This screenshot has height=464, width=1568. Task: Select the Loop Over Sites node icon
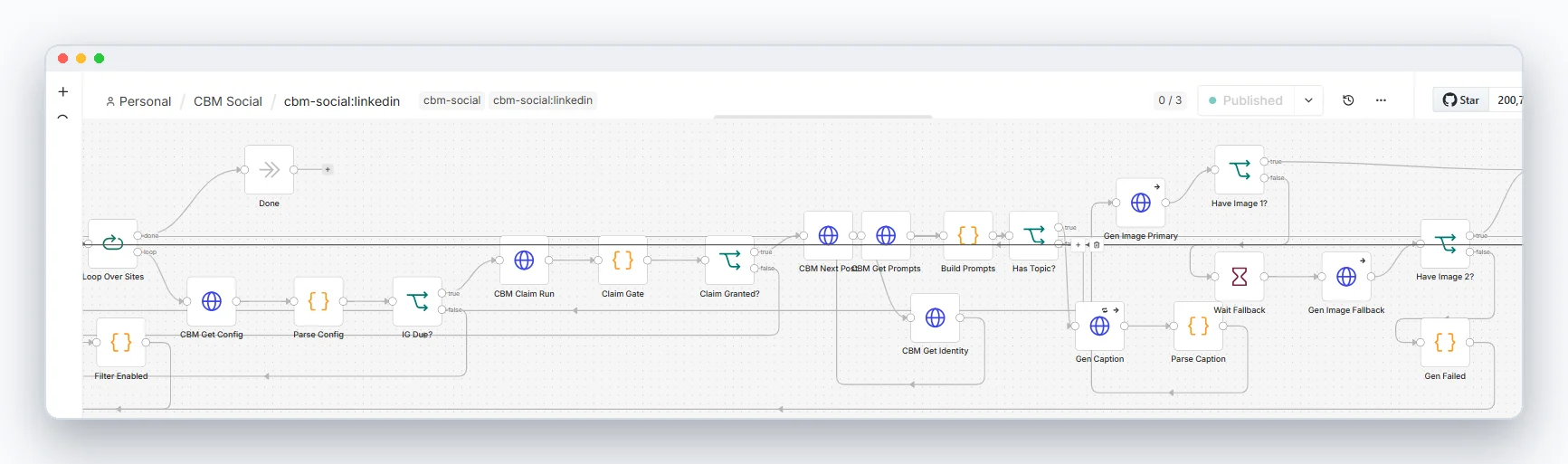(x=112, y=242)
